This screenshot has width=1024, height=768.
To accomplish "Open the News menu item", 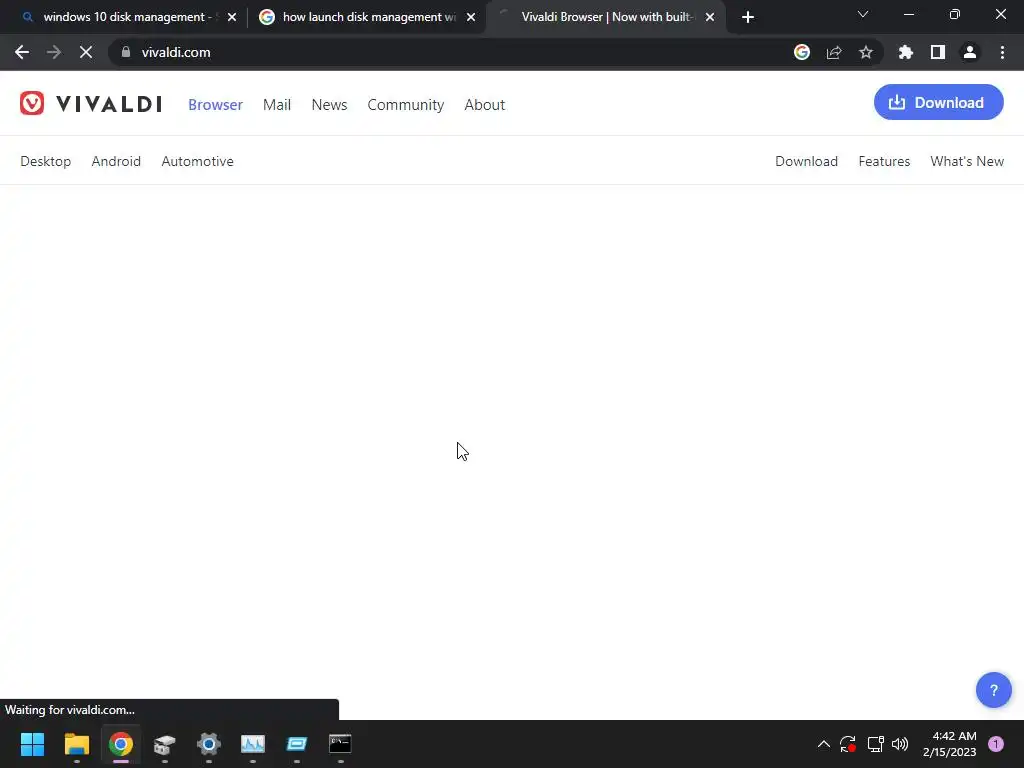I will [x=329, y=104].
